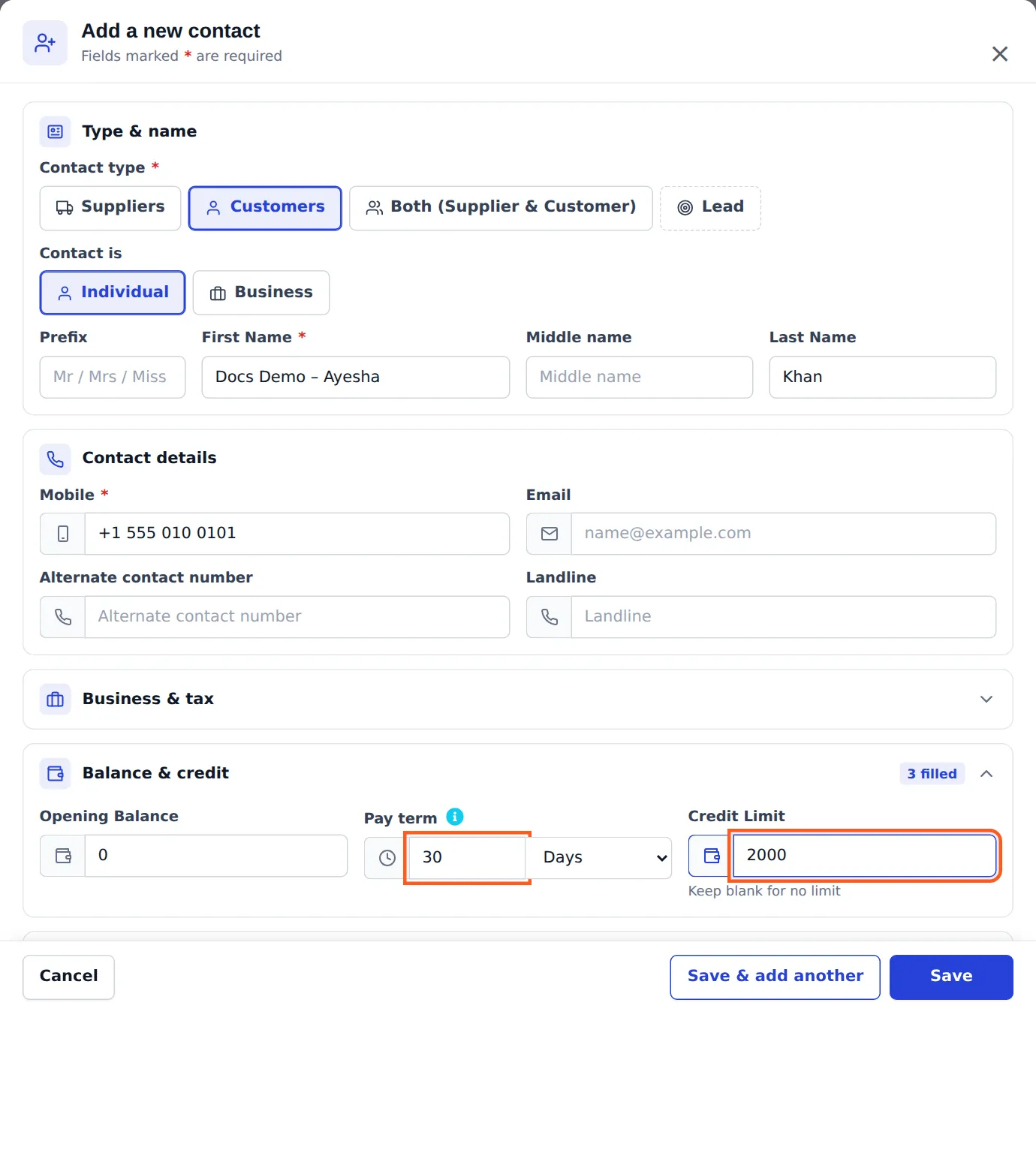This screenshot has width=1036, height=1162.
Task: Expand the Business & tax section chevron
Action: pos(986,700)
